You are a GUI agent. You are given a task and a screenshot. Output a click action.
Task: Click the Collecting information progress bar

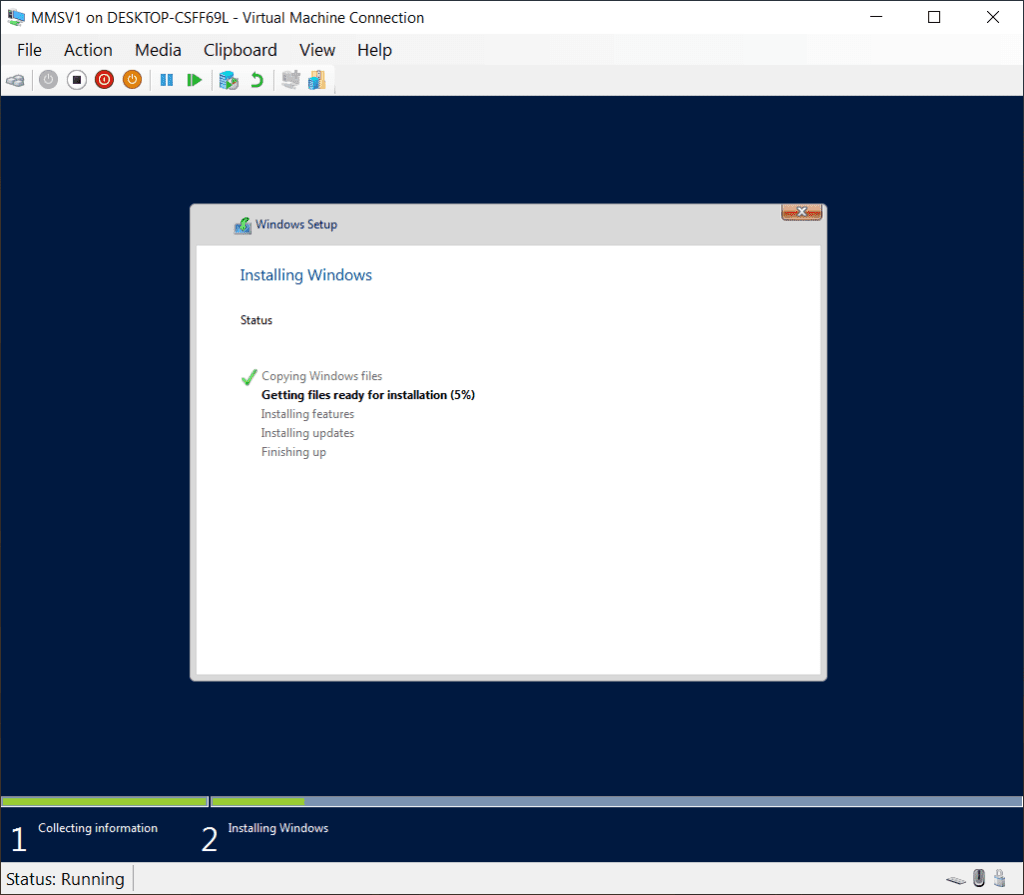click(x=104, y=802)
